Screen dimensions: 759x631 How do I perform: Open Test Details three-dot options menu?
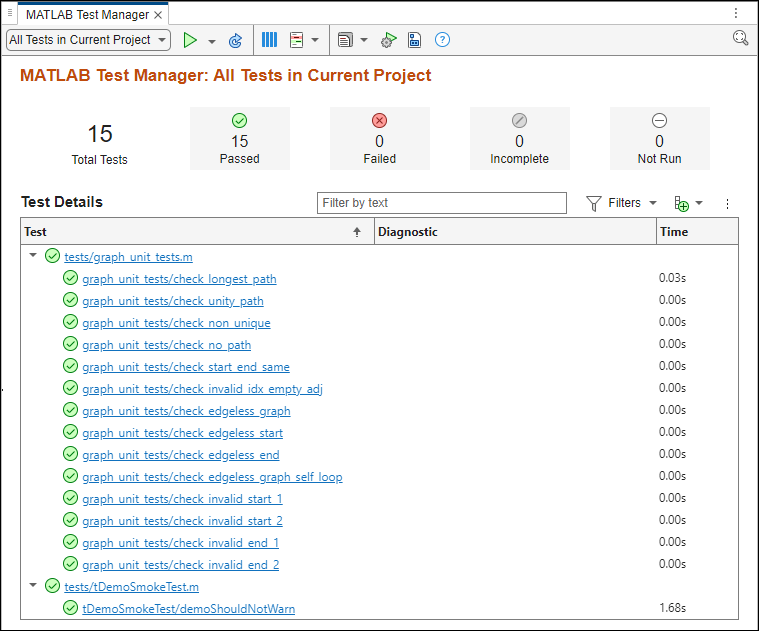(727, 204)
